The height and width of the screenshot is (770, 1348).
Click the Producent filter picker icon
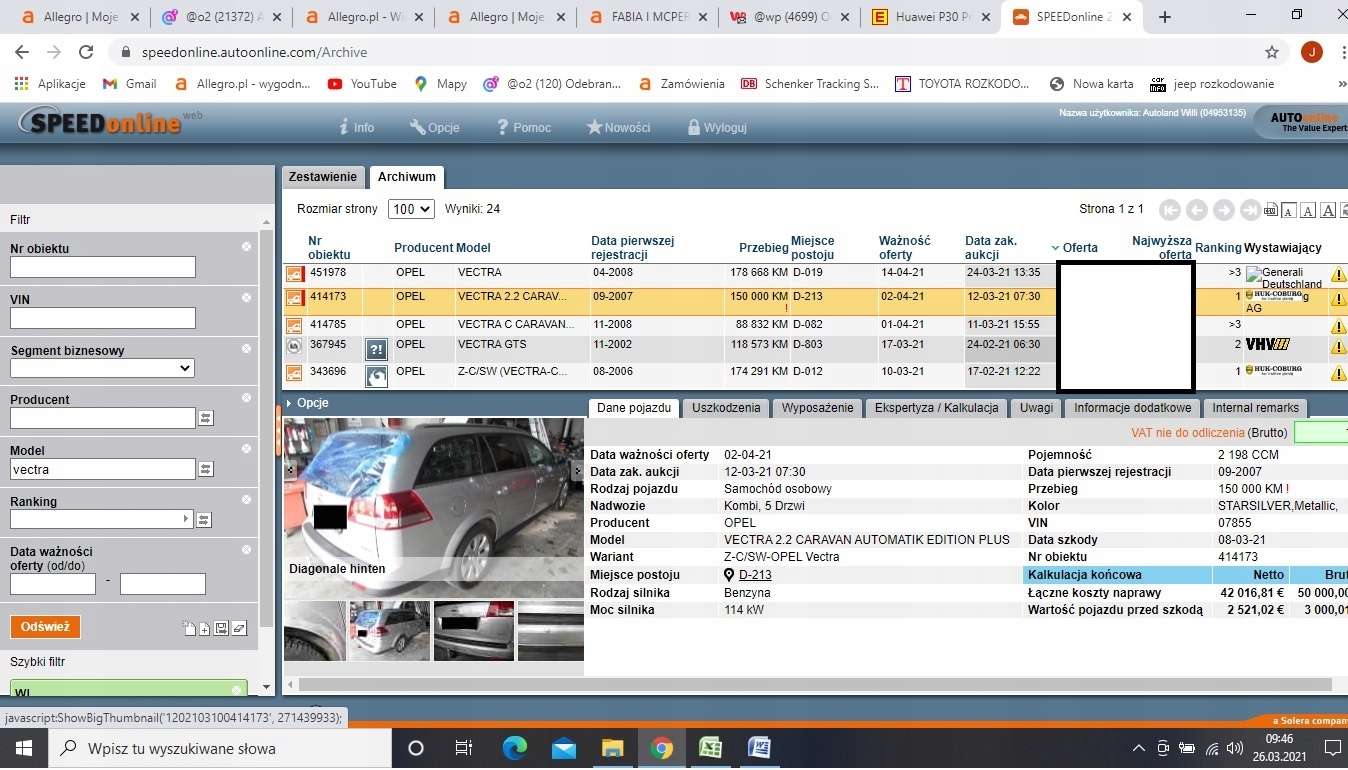206,419
